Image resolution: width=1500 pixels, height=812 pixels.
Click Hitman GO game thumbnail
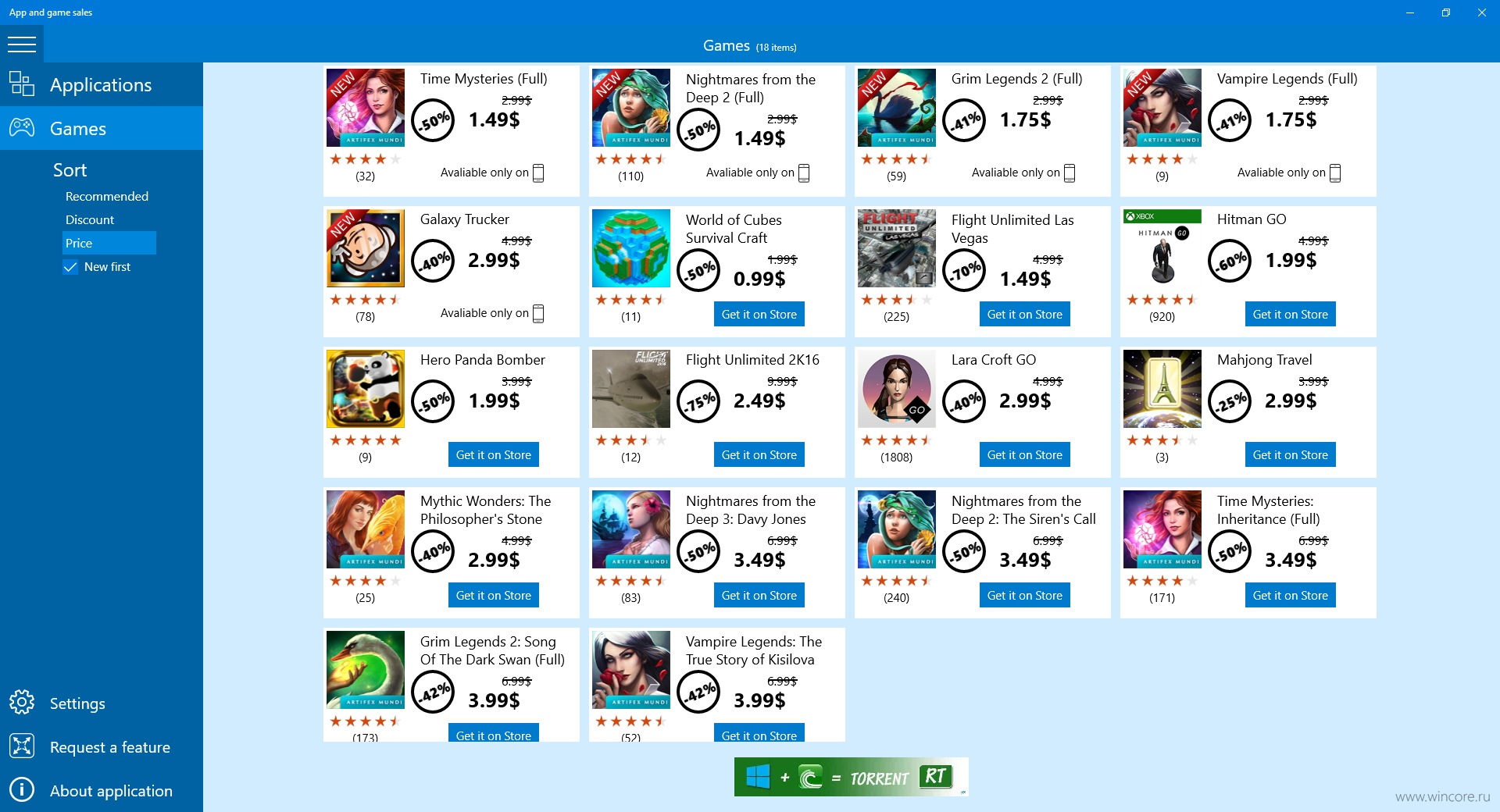[x=1162, y=248]
